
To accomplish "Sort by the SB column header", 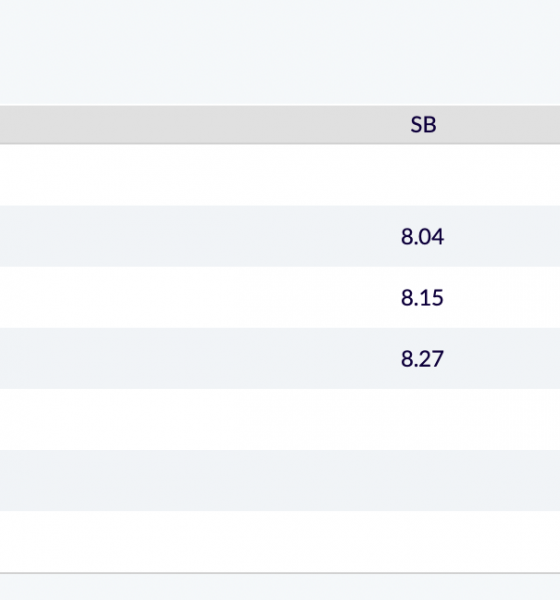I will tap(423, 125).
